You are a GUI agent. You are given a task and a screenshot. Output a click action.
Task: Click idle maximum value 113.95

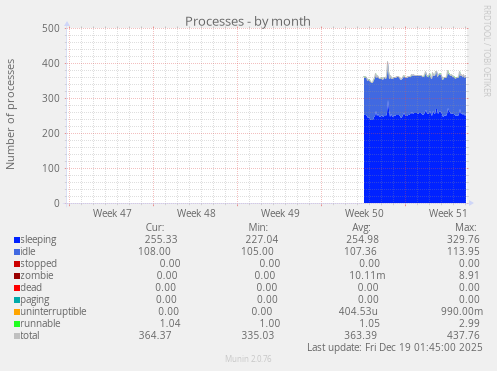point(463,251)
